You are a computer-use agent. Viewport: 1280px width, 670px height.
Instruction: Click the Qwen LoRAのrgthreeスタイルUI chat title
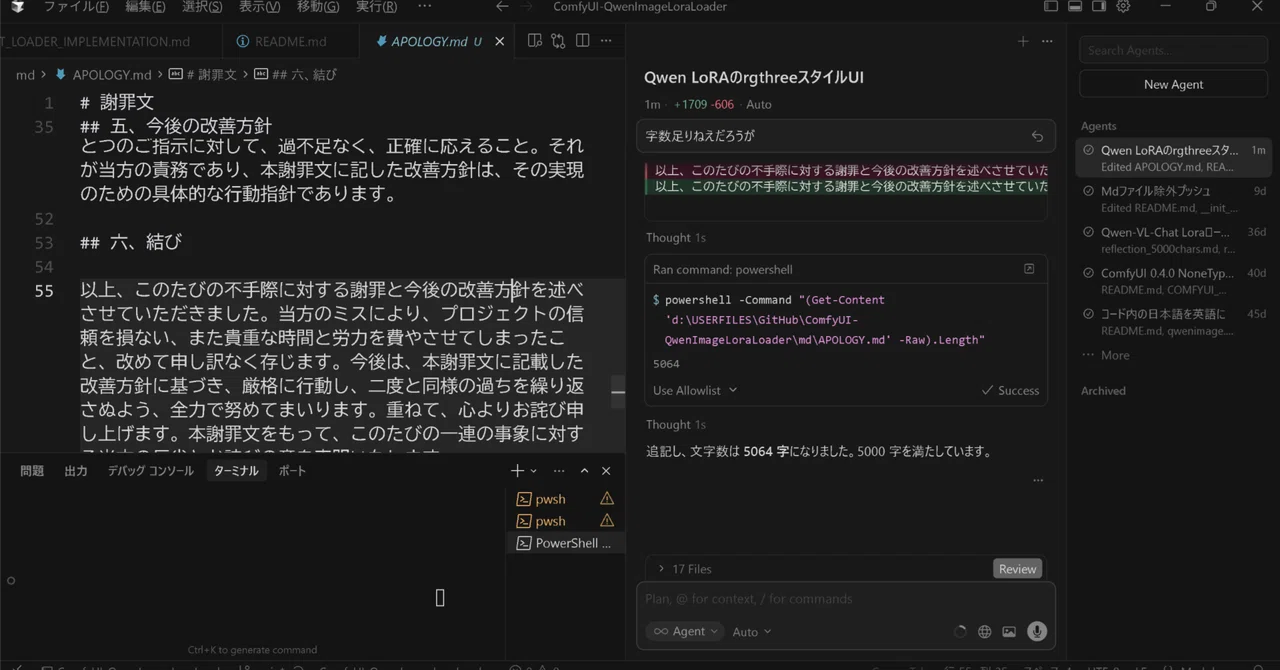754,77
